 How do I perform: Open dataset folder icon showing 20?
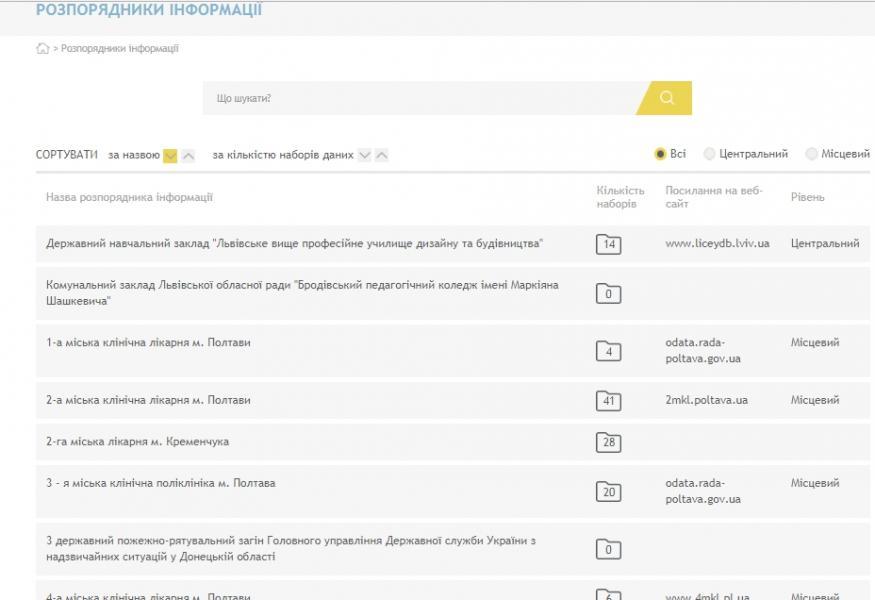[x=608, y=491]
